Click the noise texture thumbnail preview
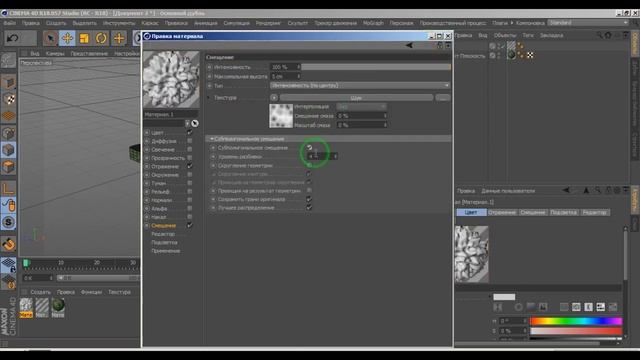640x360 pixels. pos(281,116)
